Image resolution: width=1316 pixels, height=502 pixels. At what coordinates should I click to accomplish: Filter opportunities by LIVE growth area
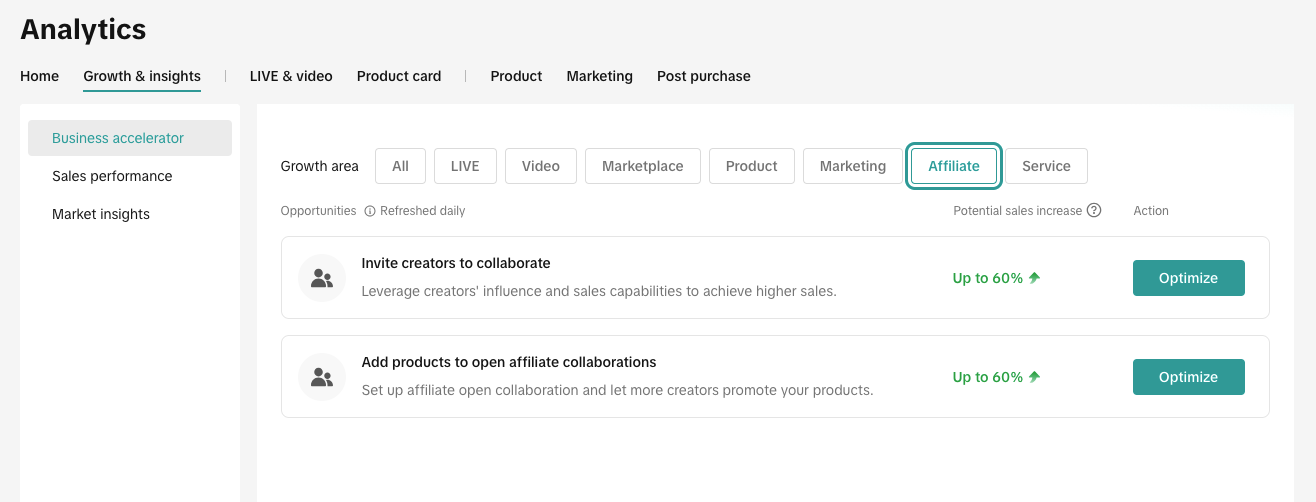coord(465,166)
